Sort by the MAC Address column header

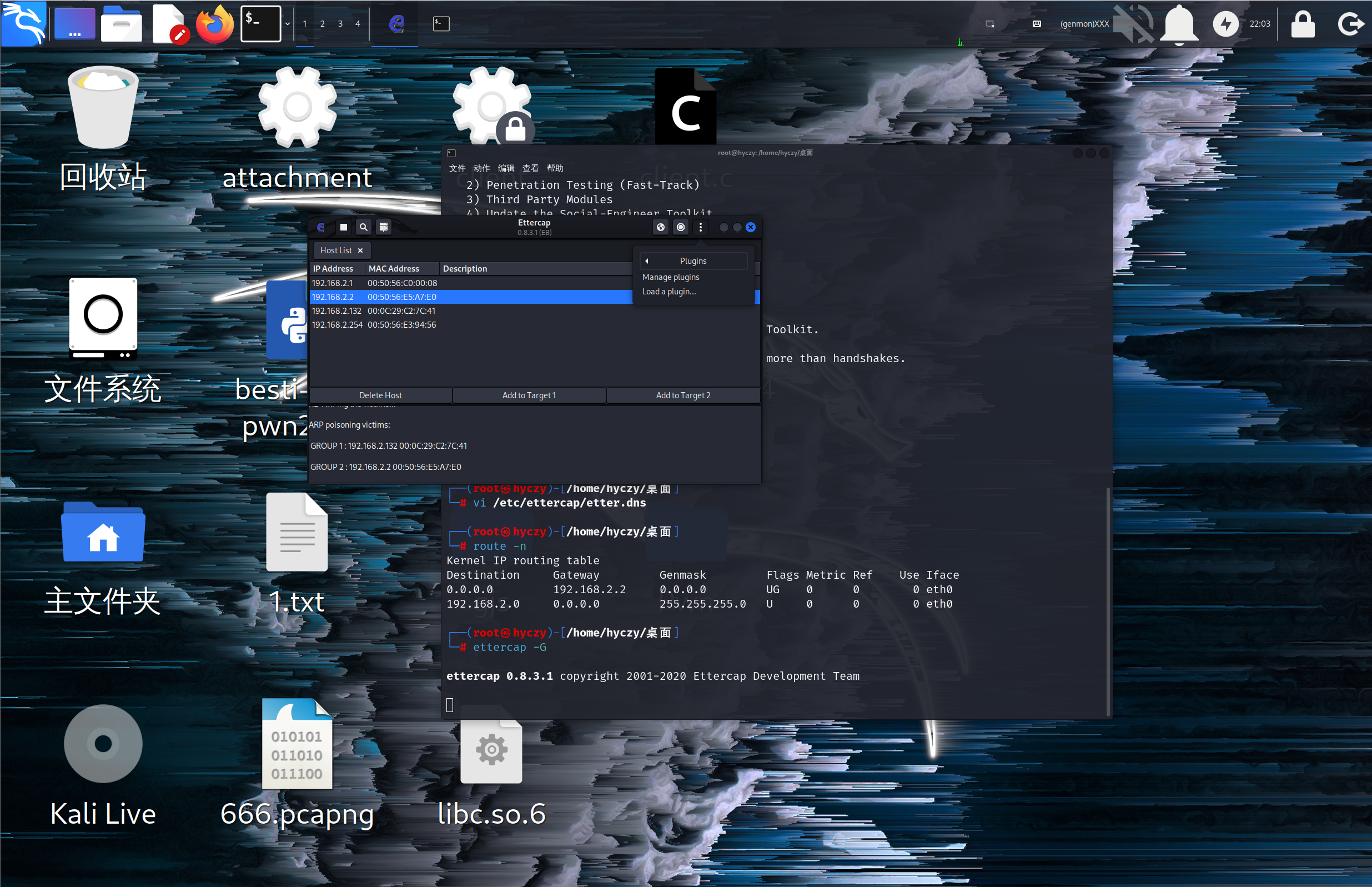(x=394, y=268)
